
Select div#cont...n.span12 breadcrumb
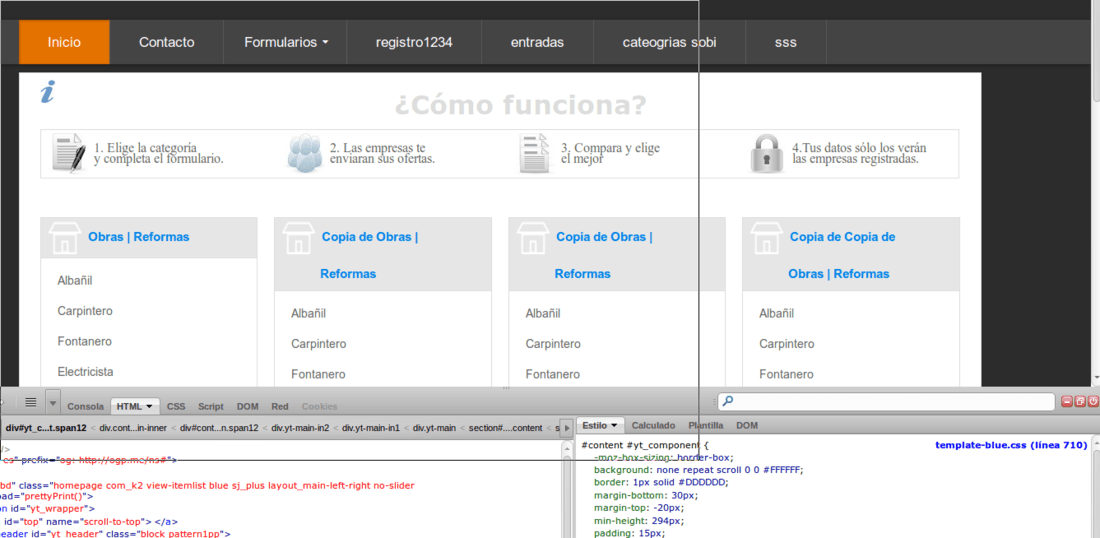220,427
